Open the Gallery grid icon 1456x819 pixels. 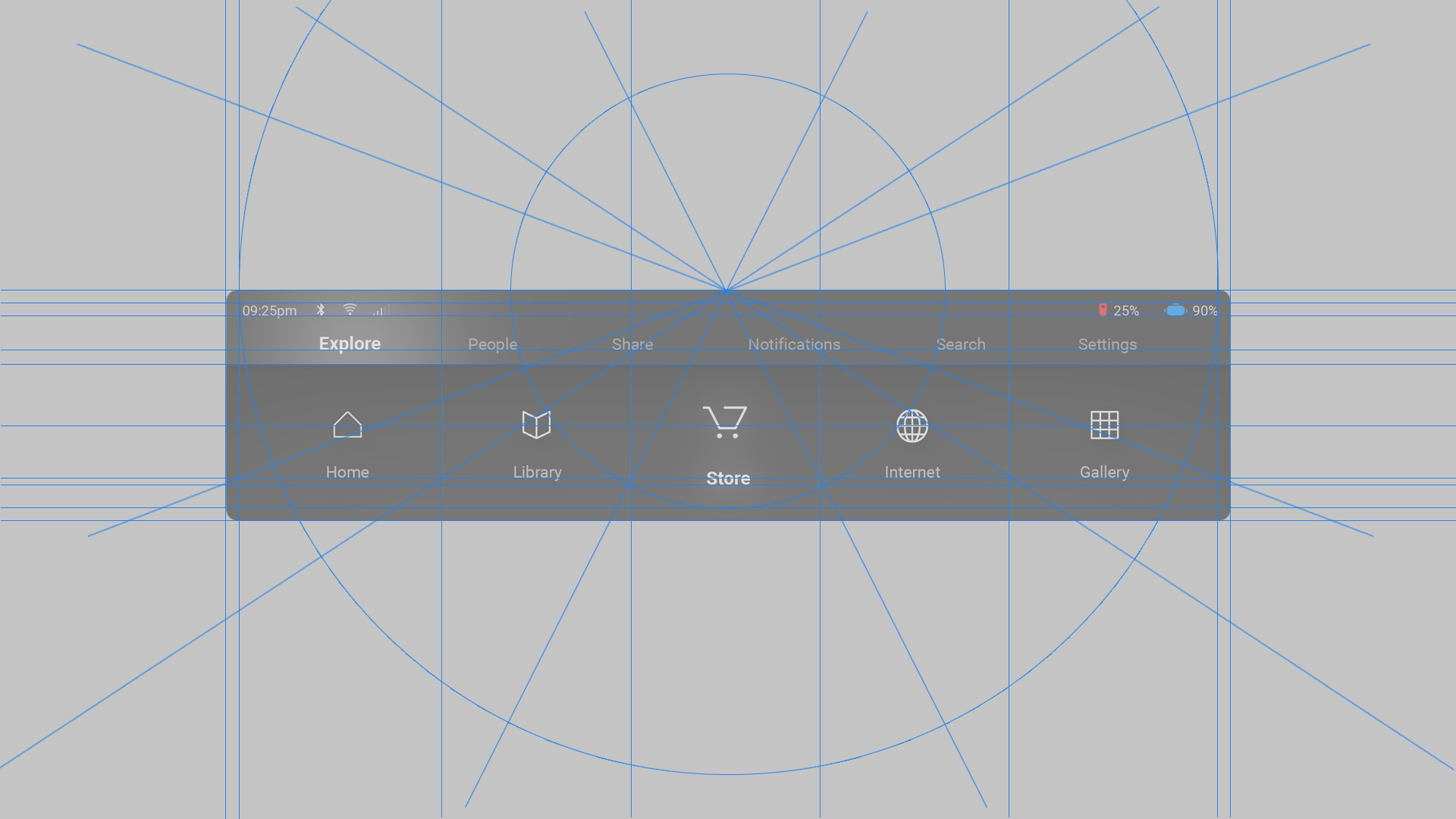pyautogui.click(x=1104, y=425)
